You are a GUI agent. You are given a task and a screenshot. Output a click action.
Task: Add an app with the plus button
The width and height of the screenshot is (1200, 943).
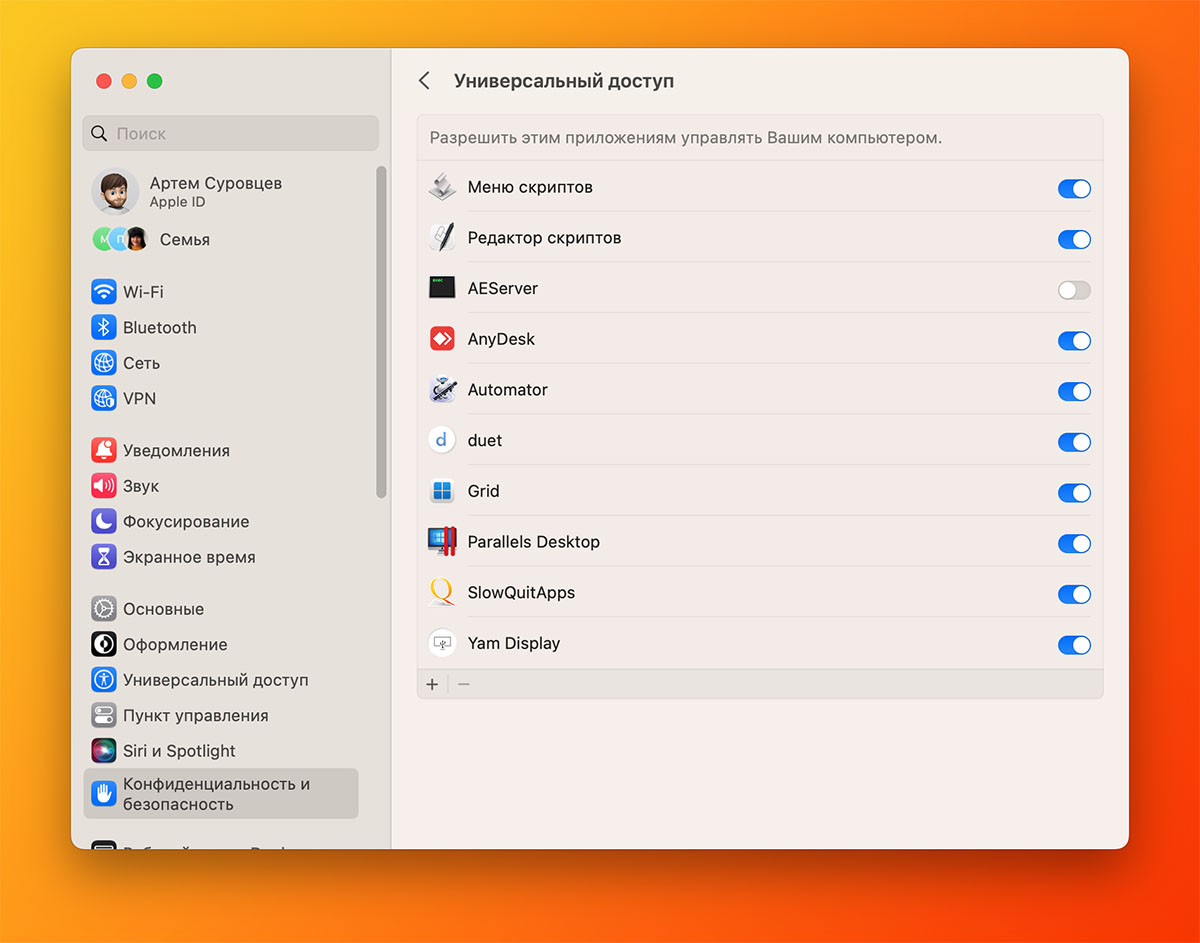pyautogui.click(x=432, y=684)
